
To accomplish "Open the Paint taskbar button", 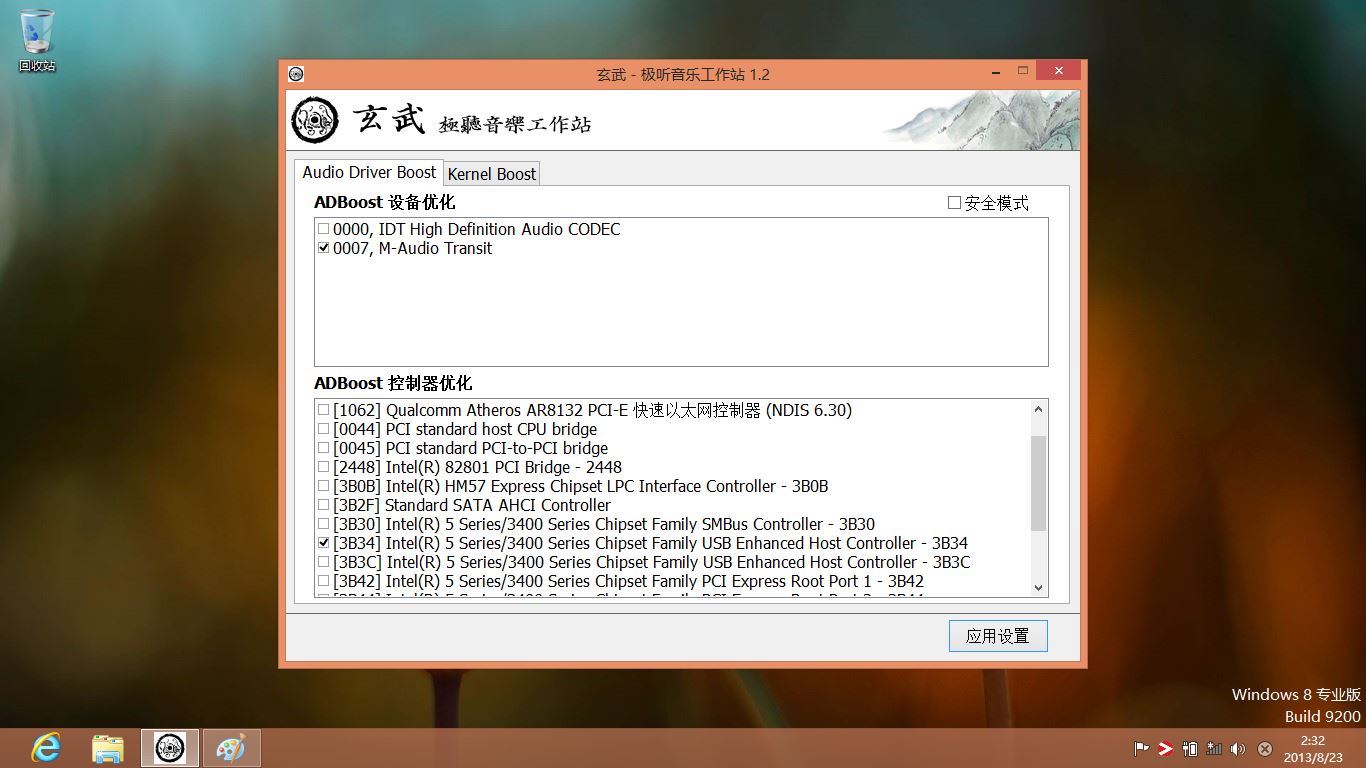I will [231, 747].
